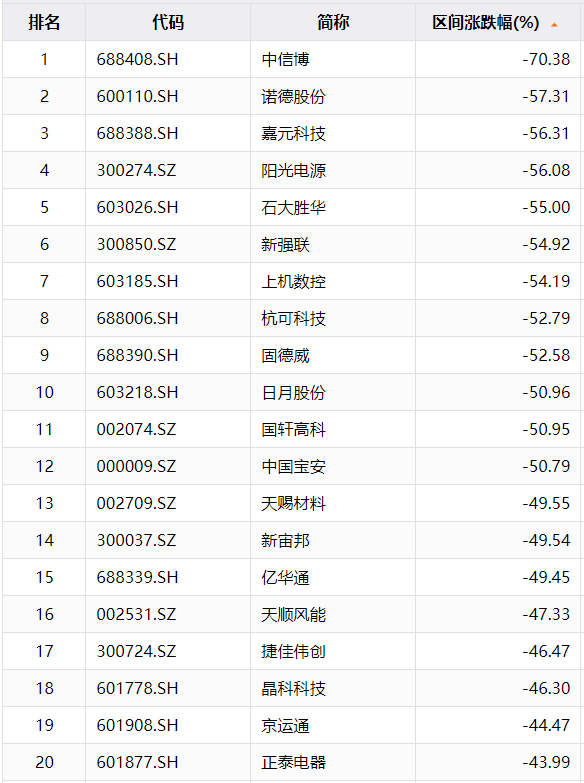Click the 排名 column header

click(44, 22)
